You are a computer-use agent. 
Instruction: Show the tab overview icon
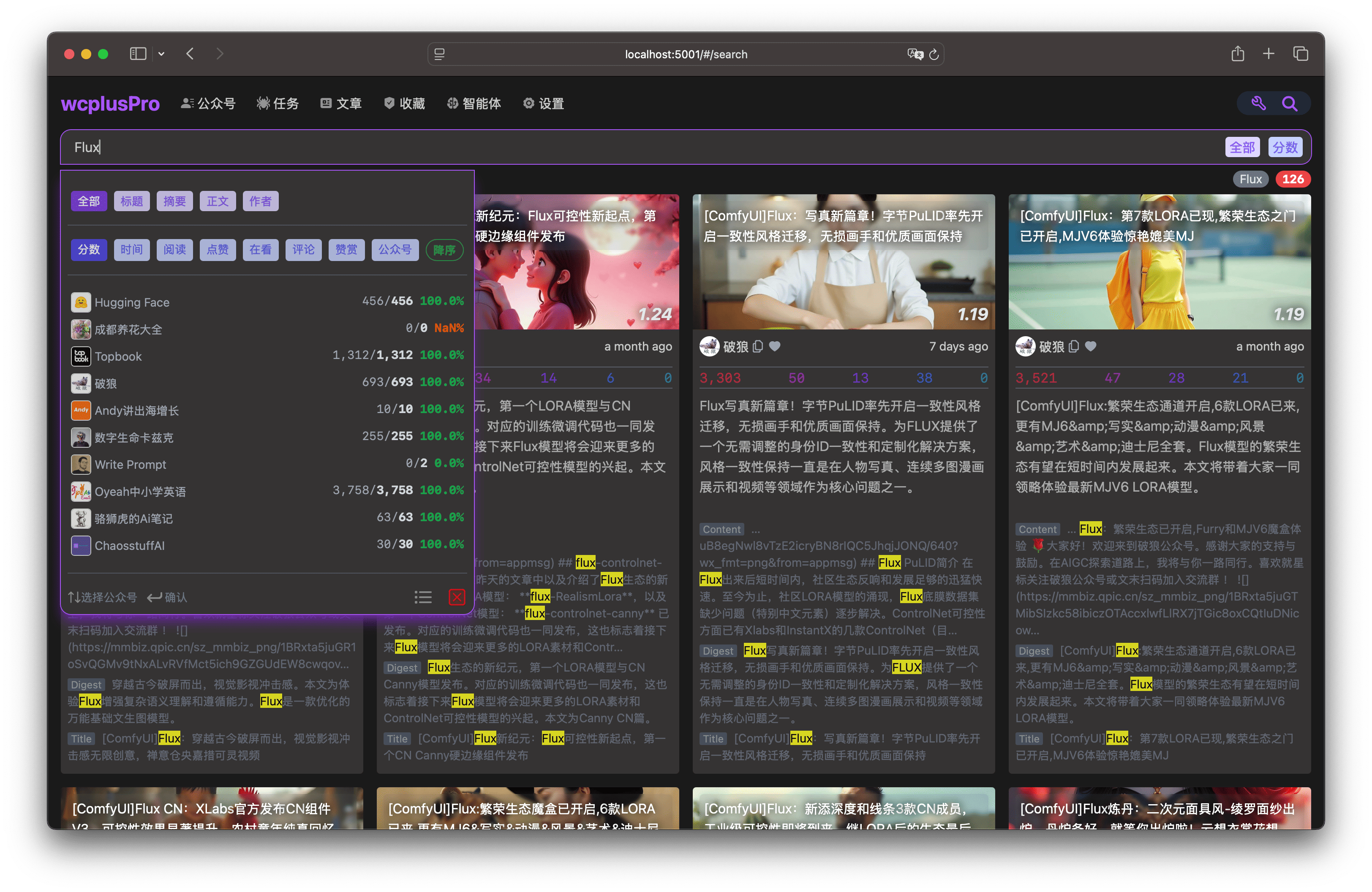point(1301,54)
